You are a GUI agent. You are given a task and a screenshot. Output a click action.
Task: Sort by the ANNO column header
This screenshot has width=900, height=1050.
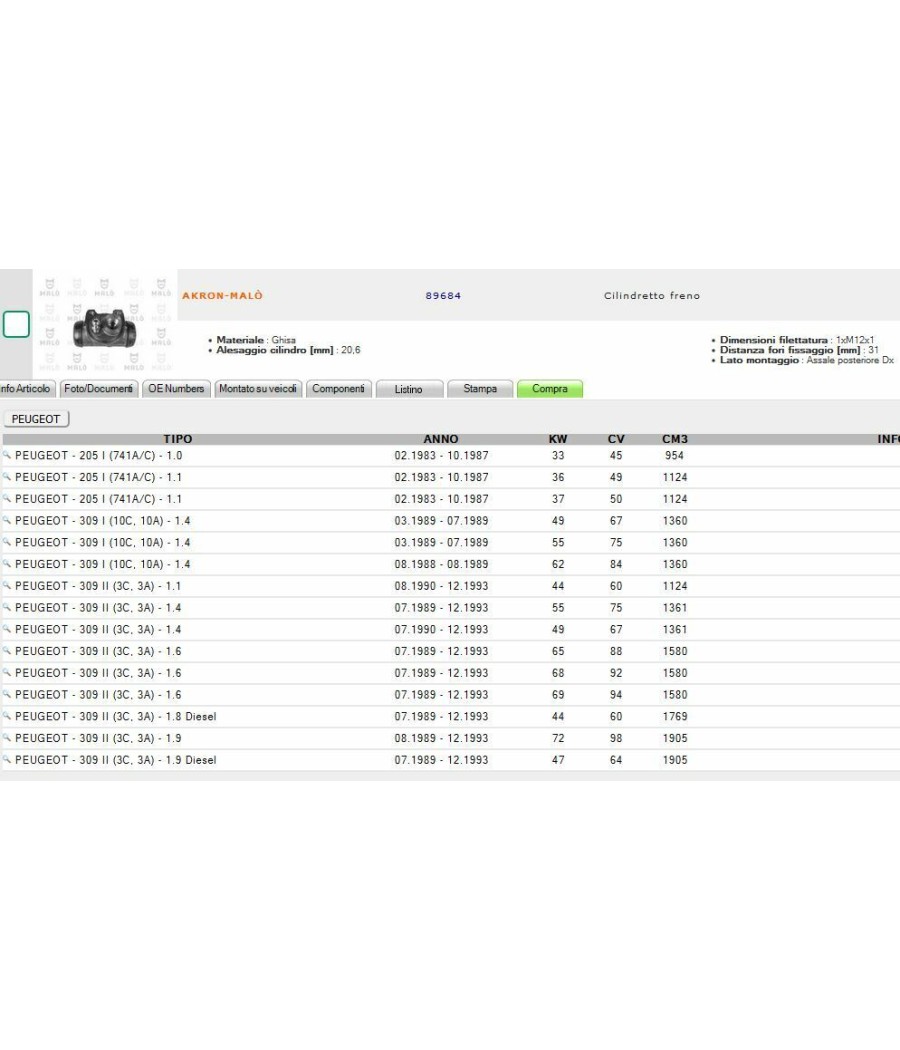(x=441, y=439)
